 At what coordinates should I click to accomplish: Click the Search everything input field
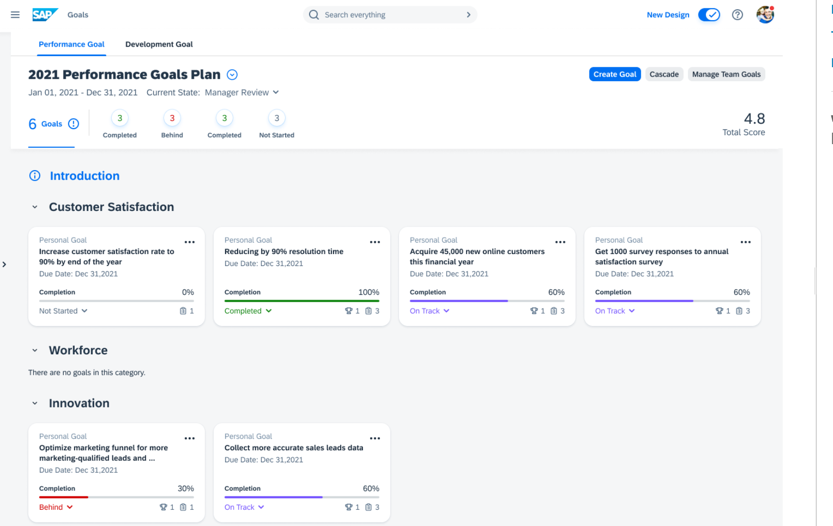click(390, 15)
